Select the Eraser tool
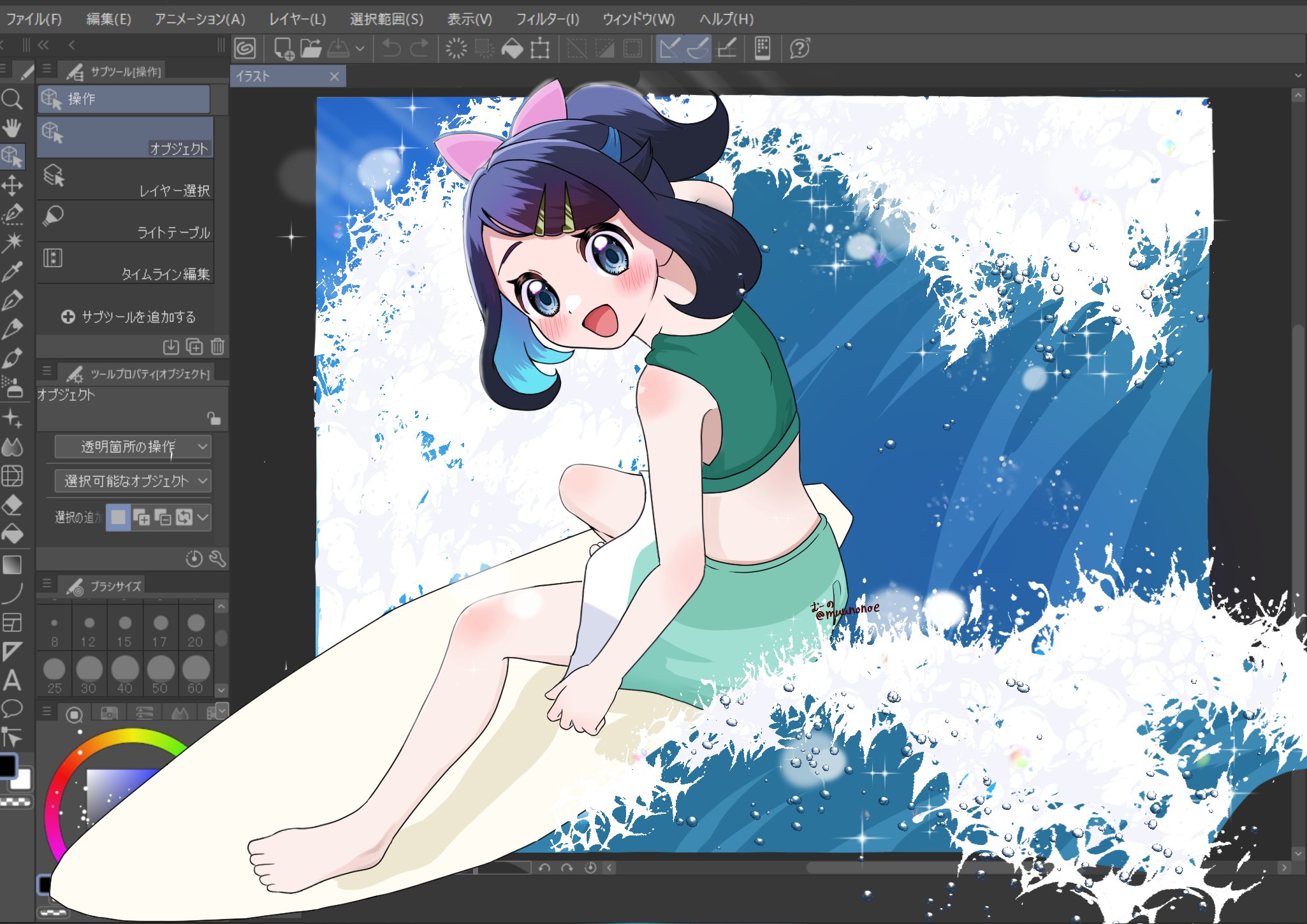This screenshot has height=924, width=1307. pos(12,505)
